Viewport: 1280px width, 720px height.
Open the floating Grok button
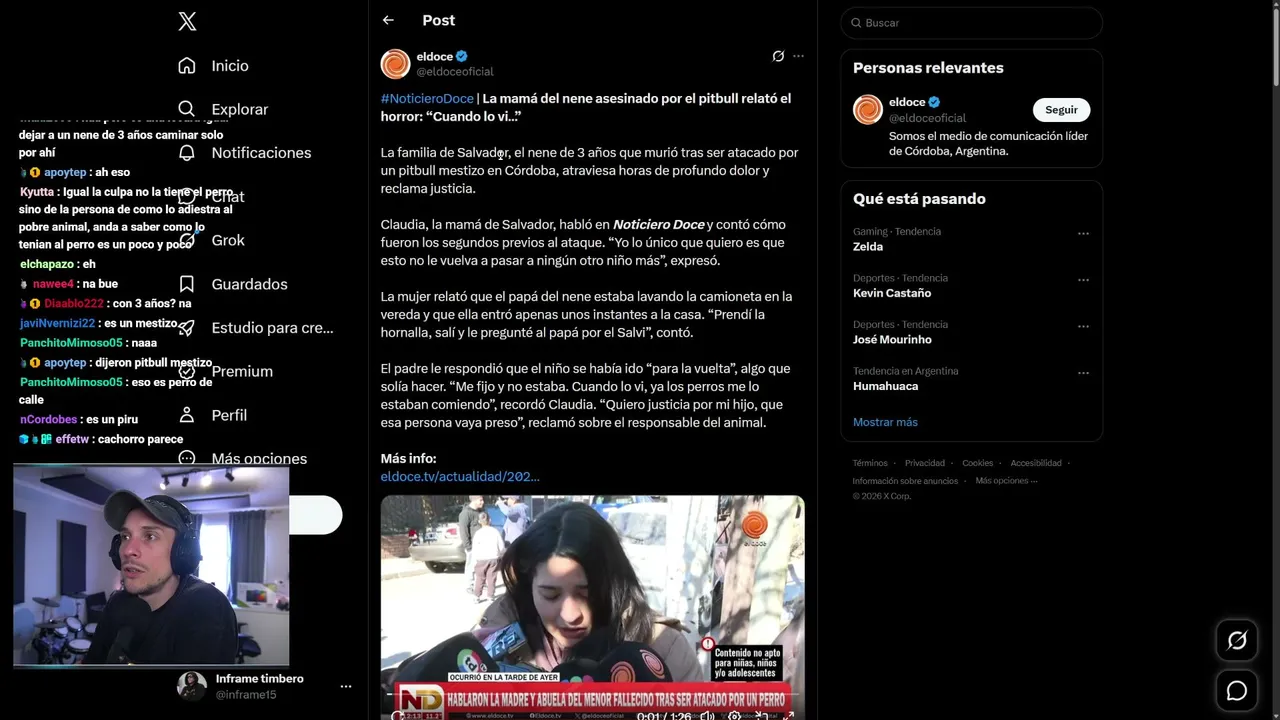[x=1237, y=641]
